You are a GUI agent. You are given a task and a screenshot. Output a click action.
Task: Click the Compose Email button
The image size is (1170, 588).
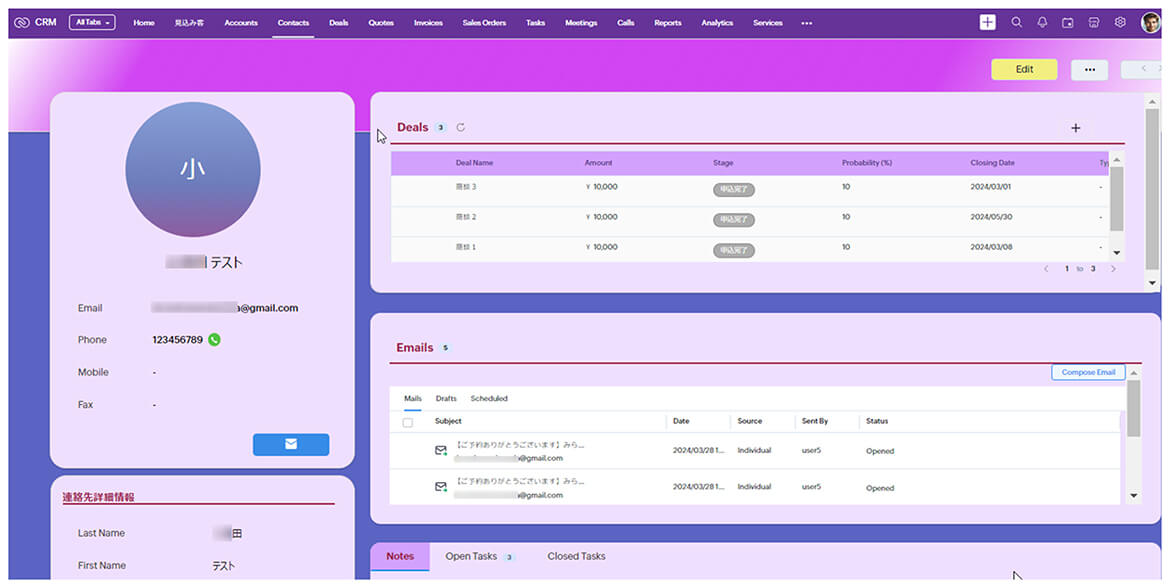pyautogui.click(x=1088, y=372)
